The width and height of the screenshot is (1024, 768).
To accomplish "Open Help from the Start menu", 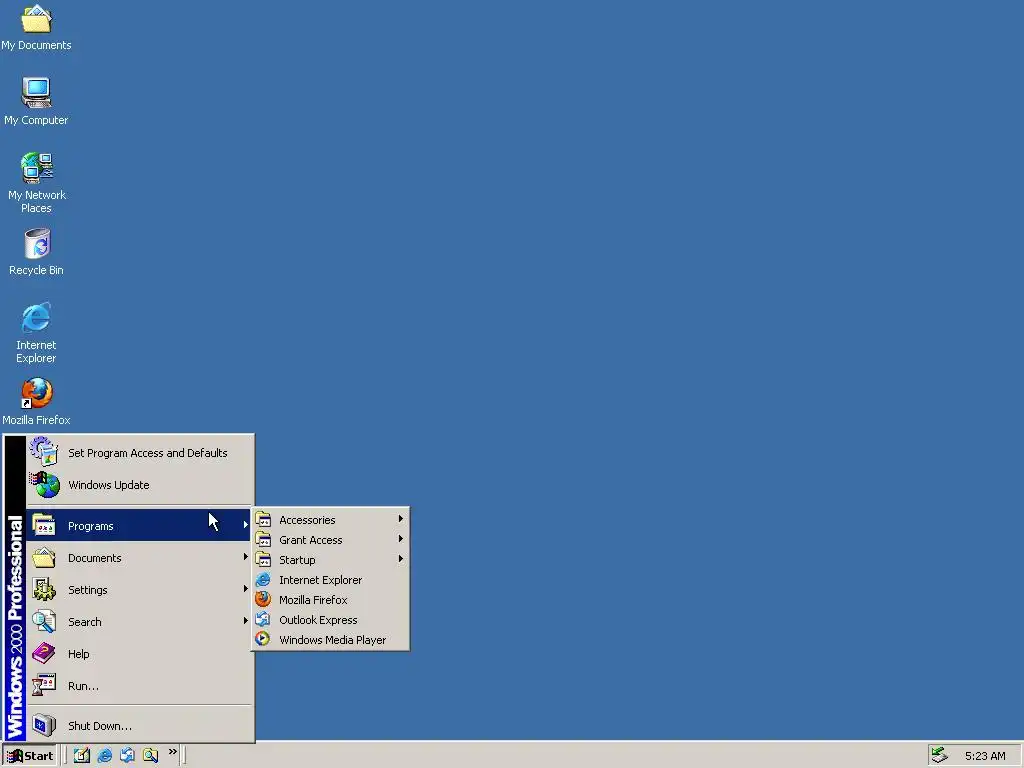I will 140,654.
